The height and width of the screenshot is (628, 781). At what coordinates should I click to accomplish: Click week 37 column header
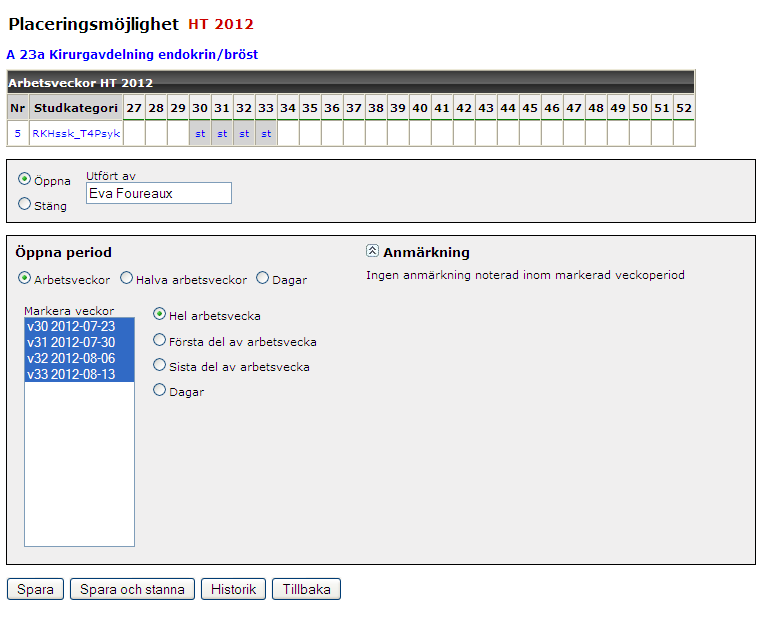(354, 108)
